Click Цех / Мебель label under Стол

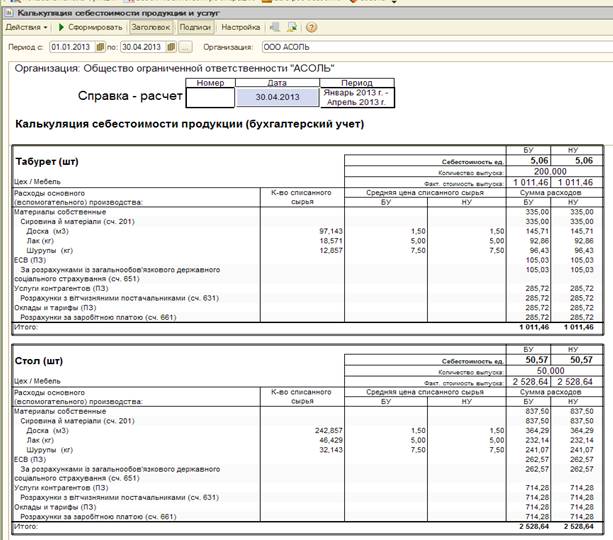click(x=38, y=381)
